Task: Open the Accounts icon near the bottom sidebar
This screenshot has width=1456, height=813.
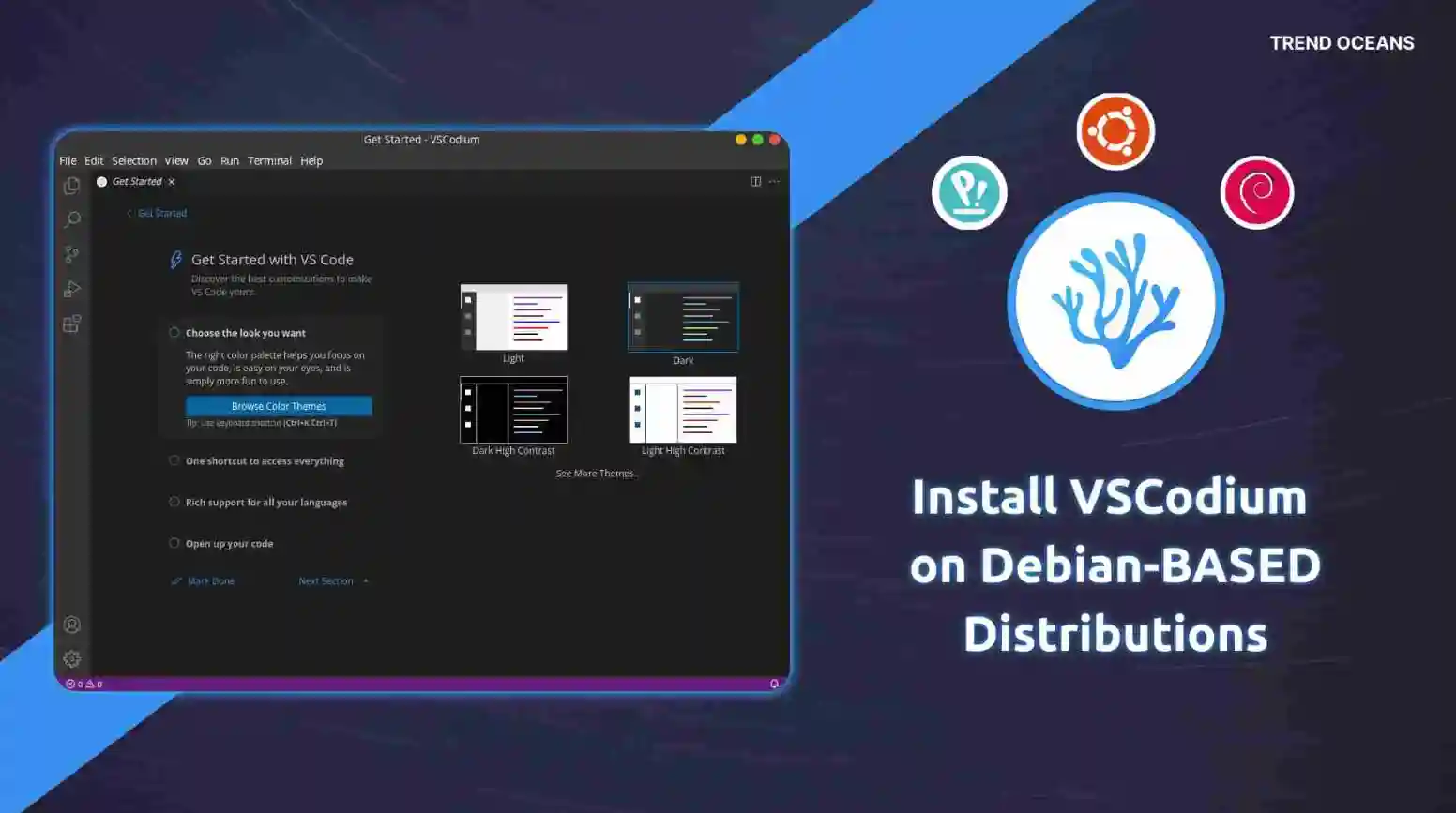Action: (x=71, y=624)
